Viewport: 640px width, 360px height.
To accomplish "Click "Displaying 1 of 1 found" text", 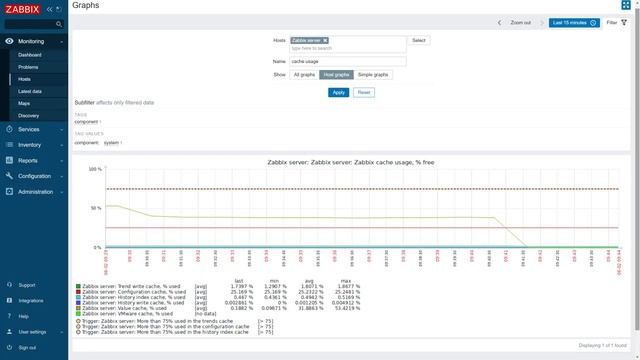I will coord(602,345).
